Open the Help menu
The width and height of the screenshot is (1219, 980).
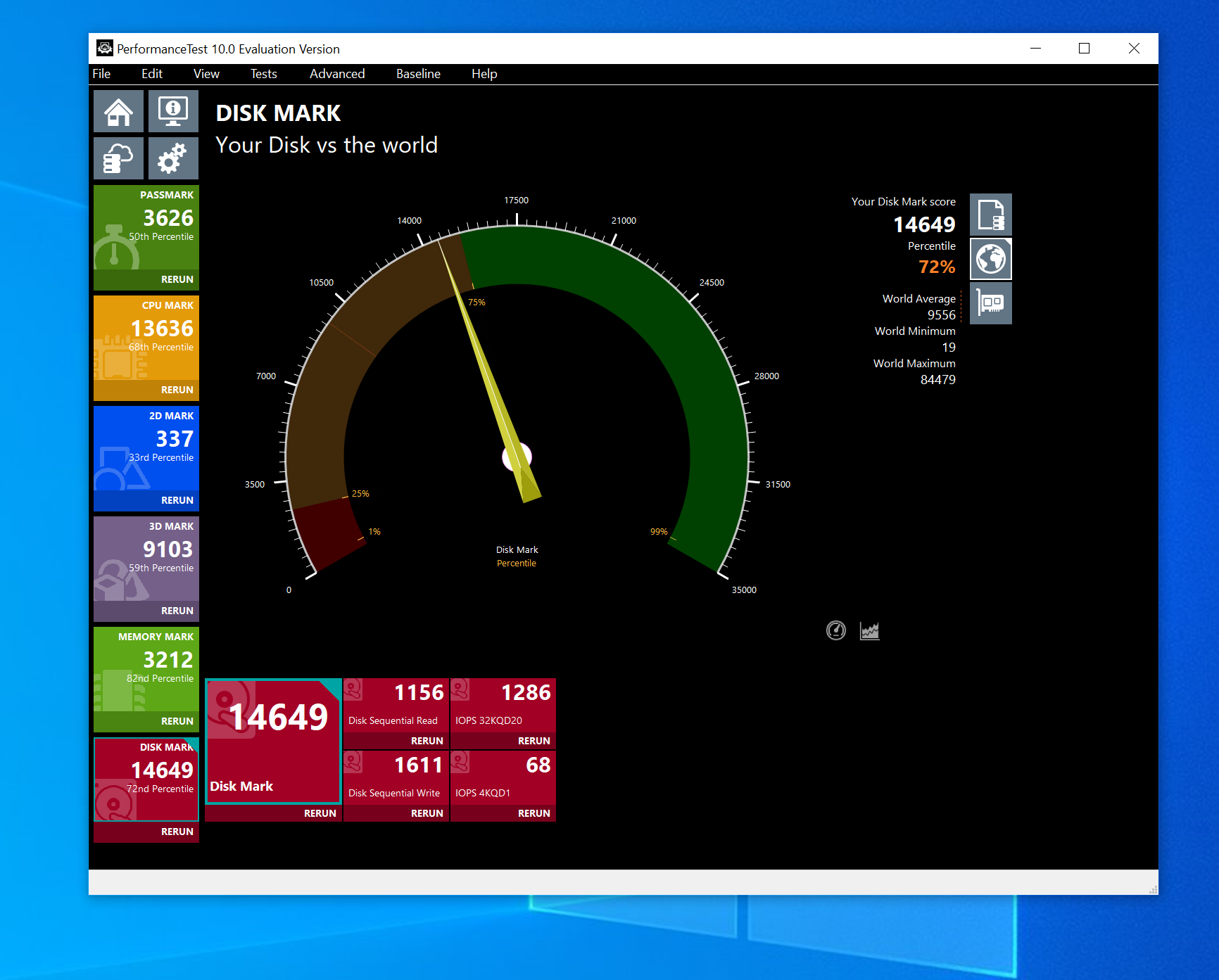point(484,74)
